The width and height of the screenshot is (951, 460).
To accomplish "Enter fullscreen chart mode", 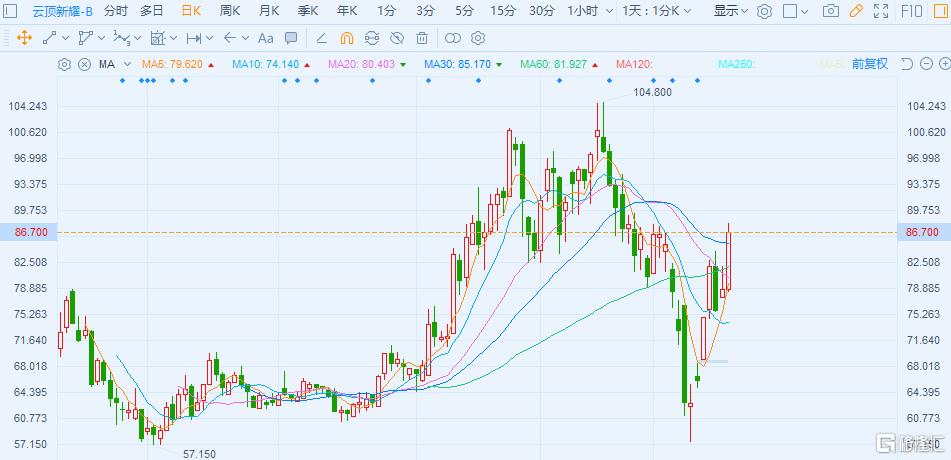I will [880, 12].
